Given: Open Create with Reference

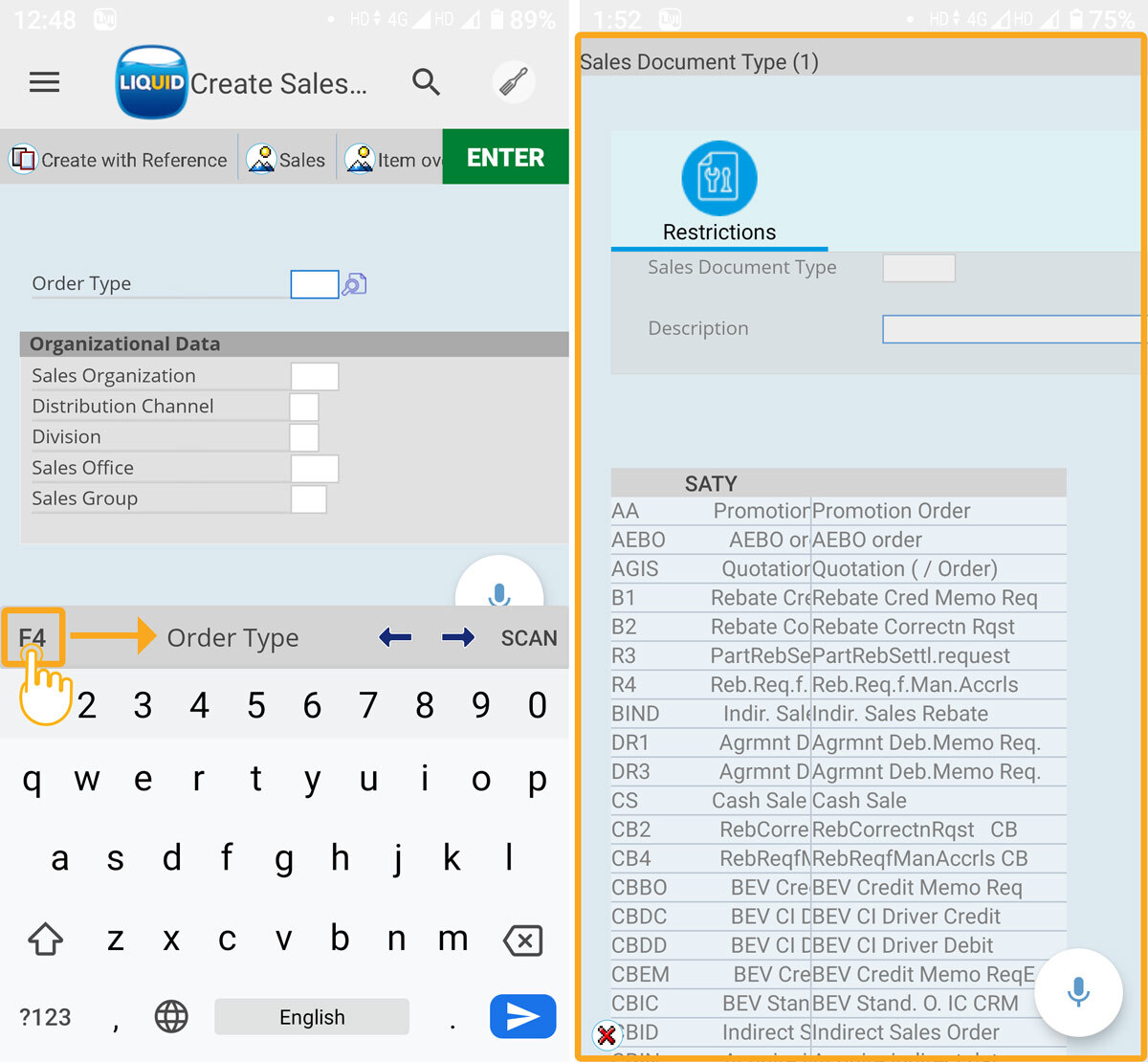Looking at the screenshot, I should coord(120,160).
